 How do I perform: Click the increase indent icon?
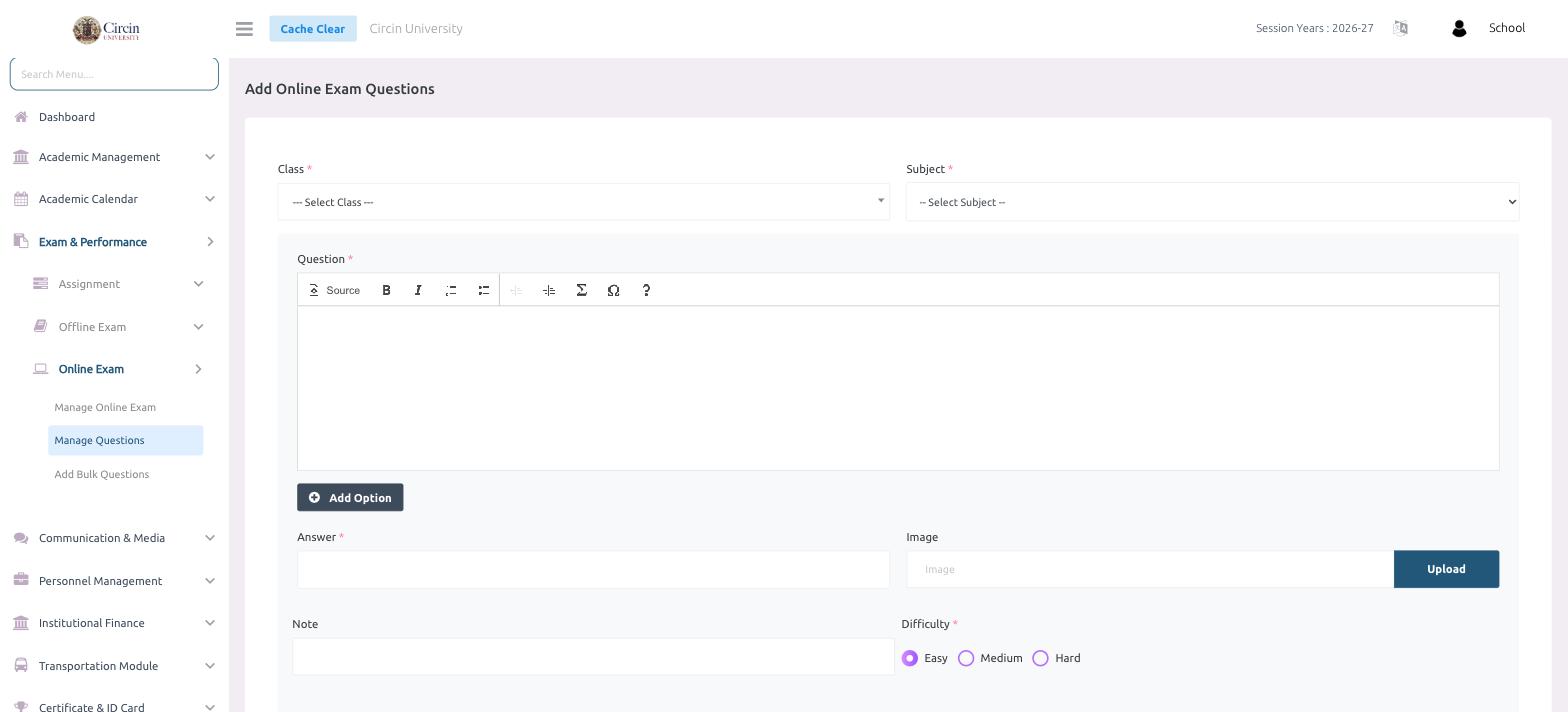[x=549, y=290]
